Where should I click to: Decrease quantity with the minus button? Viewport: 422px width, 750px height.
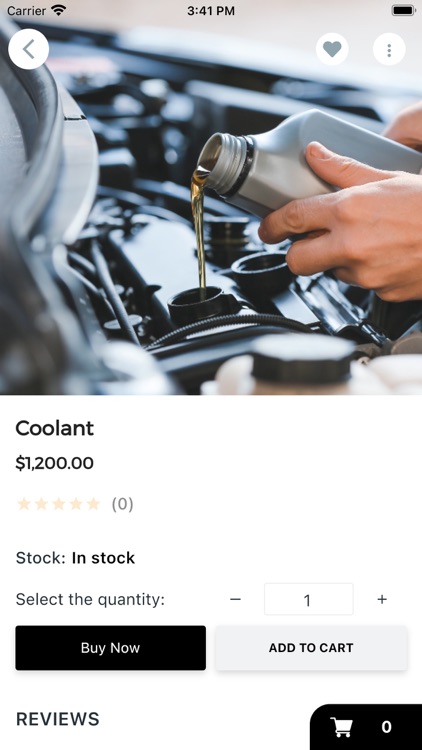235,599
